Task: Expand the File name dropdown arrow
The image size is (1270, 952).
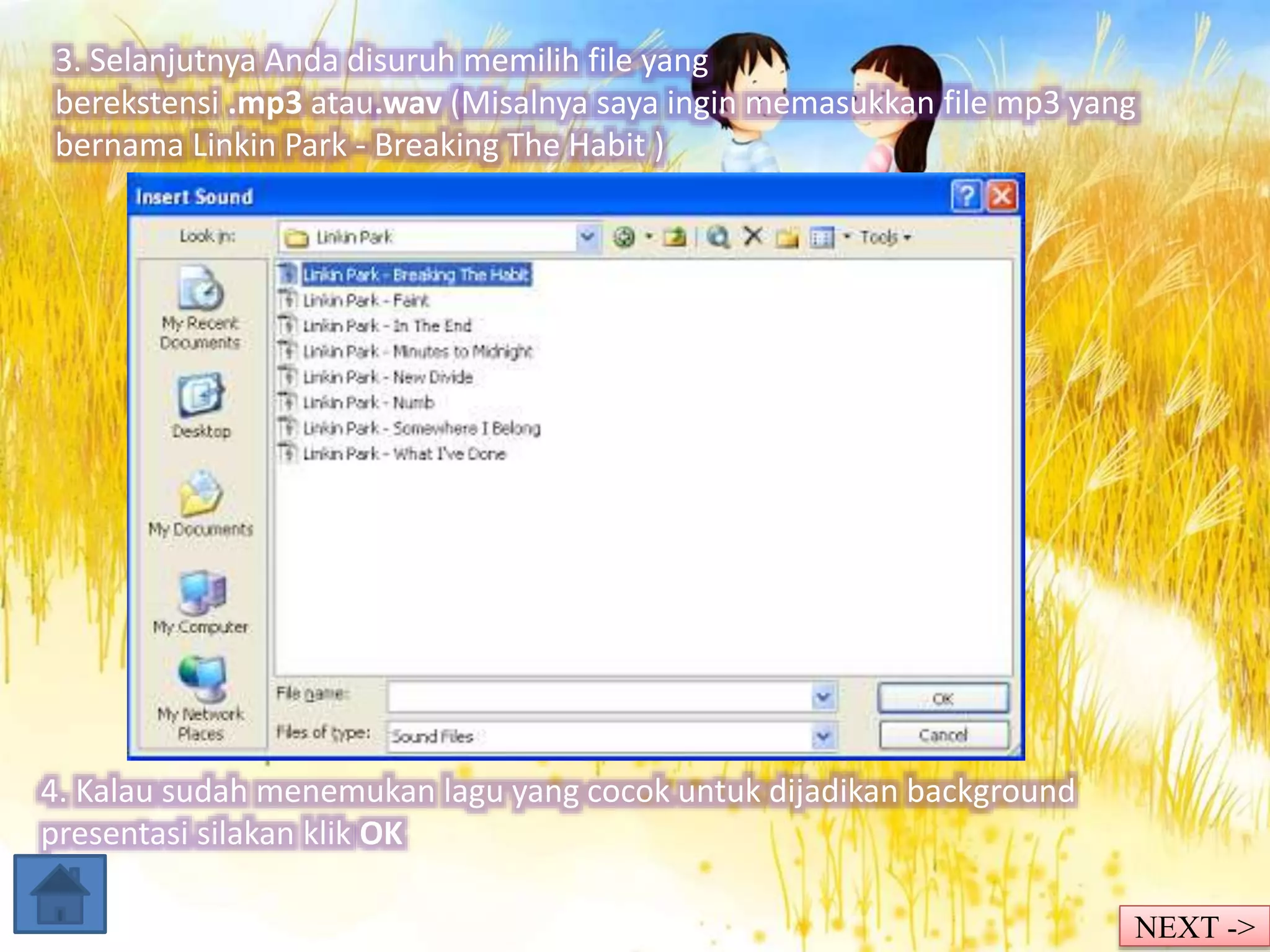Action: (x=824, y=697)
